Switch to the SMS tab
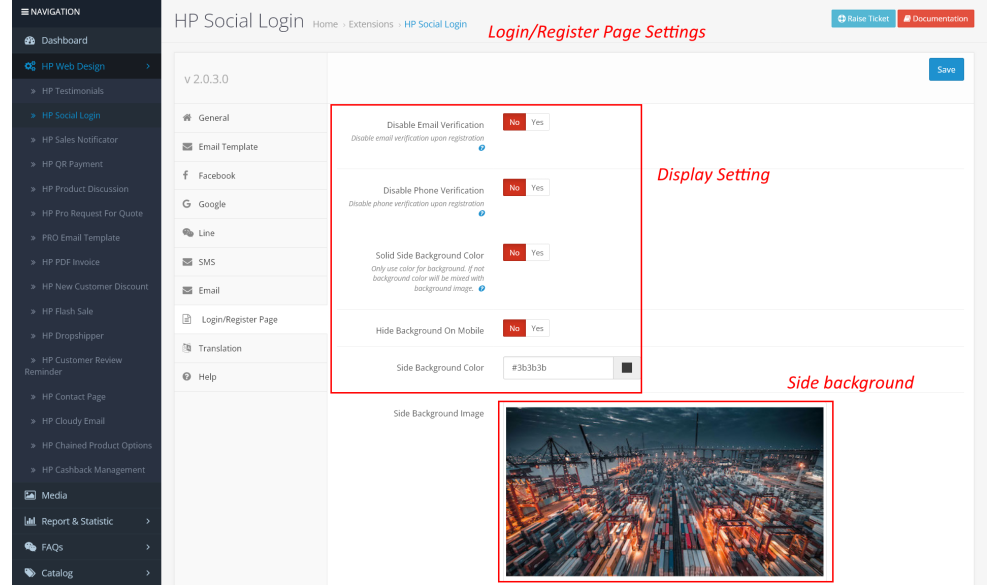Viewport: 1000px width, 585px height. point(251,262)
